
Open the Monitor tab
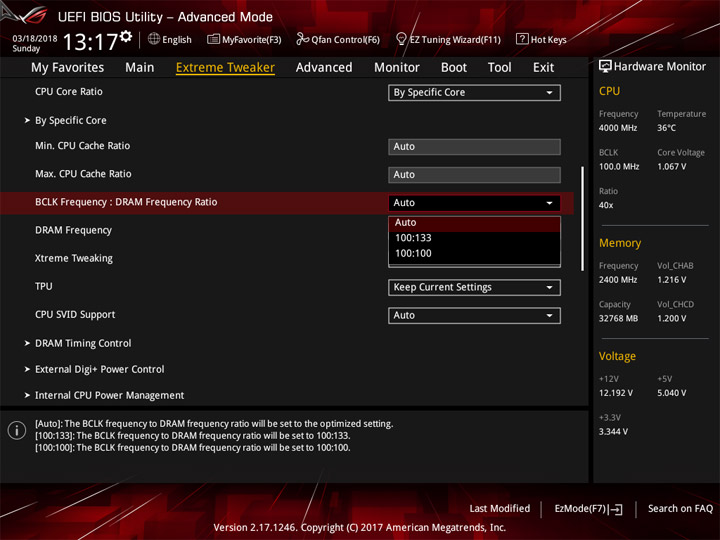tap(397, 68)
